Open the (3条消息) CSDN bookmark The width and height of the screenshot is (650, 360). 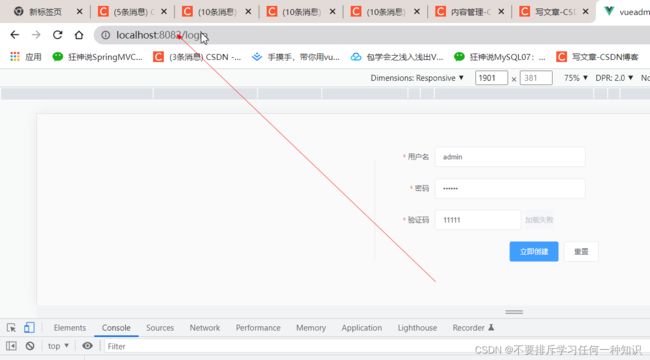click(x=197, y=57)
